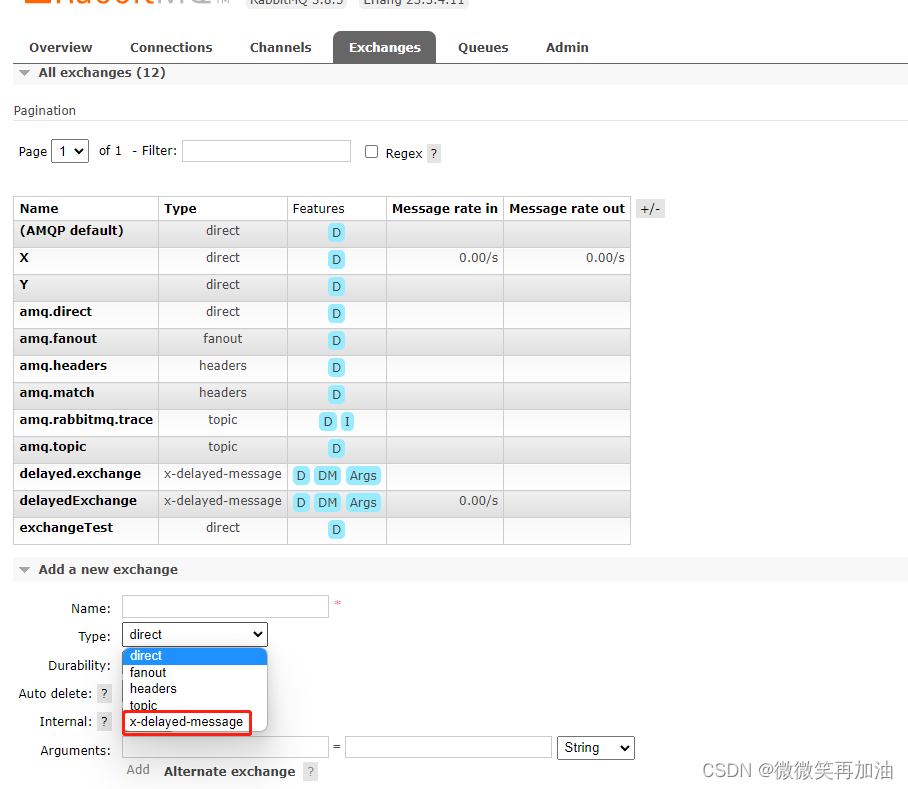Open the exchangeTest exchange

66,528
